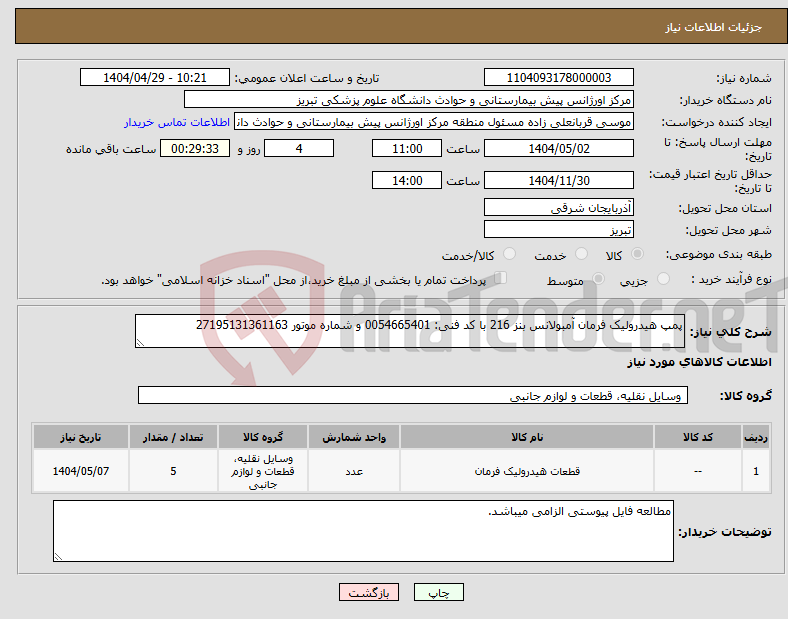Click the row number cell 1
This screenshot has height=619, width=788.
(x=756, y=471)
